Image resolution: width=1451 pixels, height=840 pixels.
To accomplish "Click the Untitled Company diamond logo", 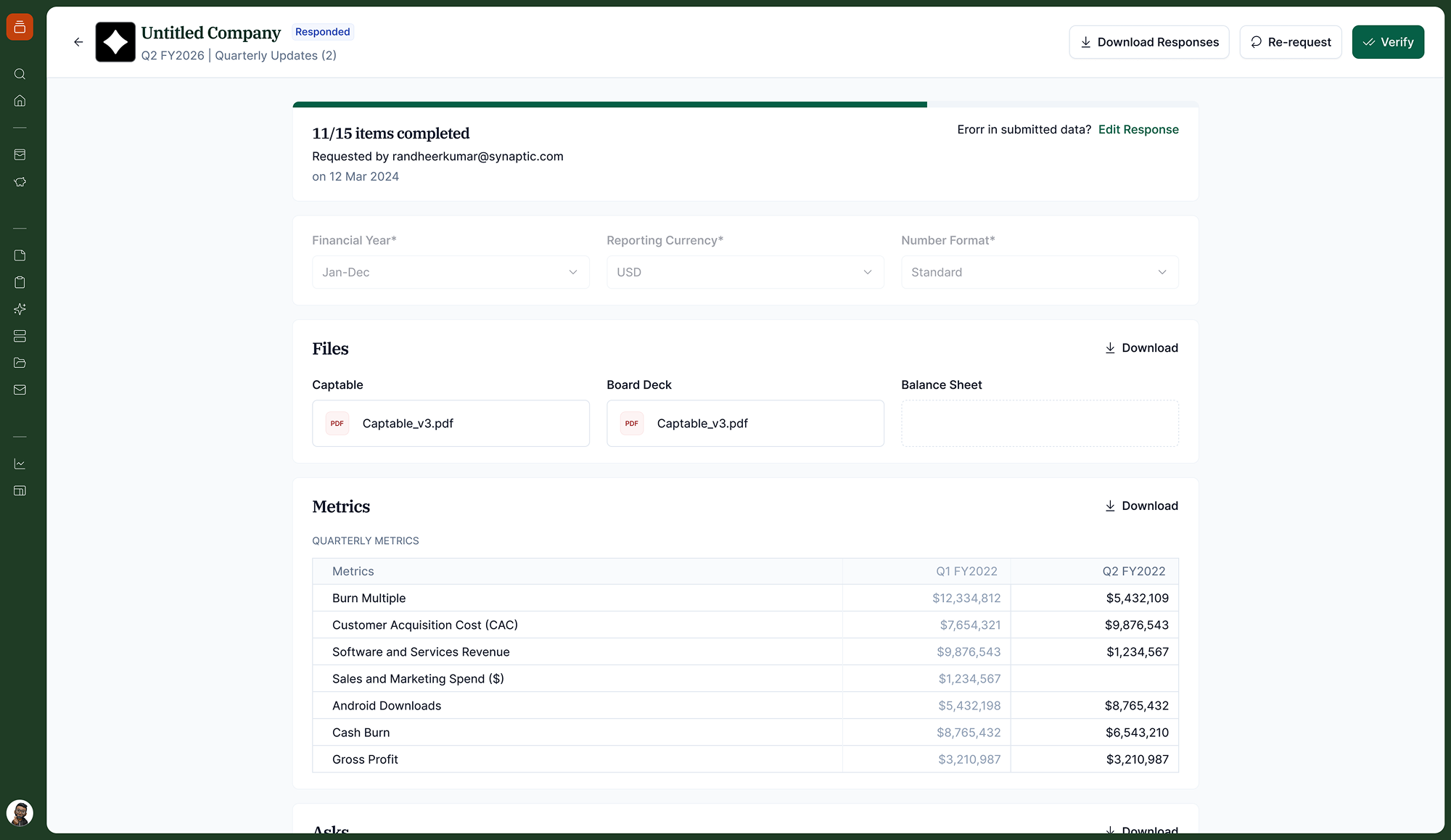I will pyautogui.click(x=115, y=42).
